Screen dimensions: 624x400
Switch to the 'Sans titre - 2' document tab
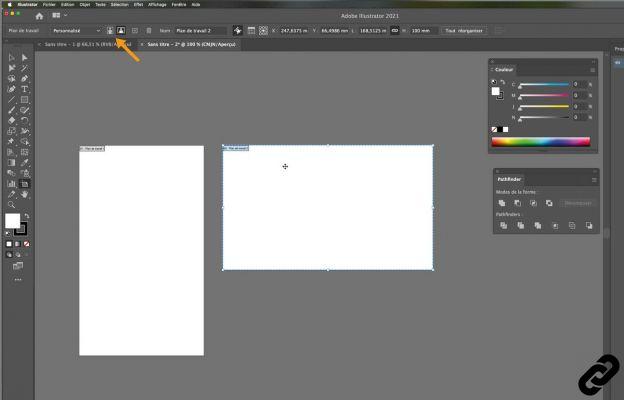coord(191,45)
